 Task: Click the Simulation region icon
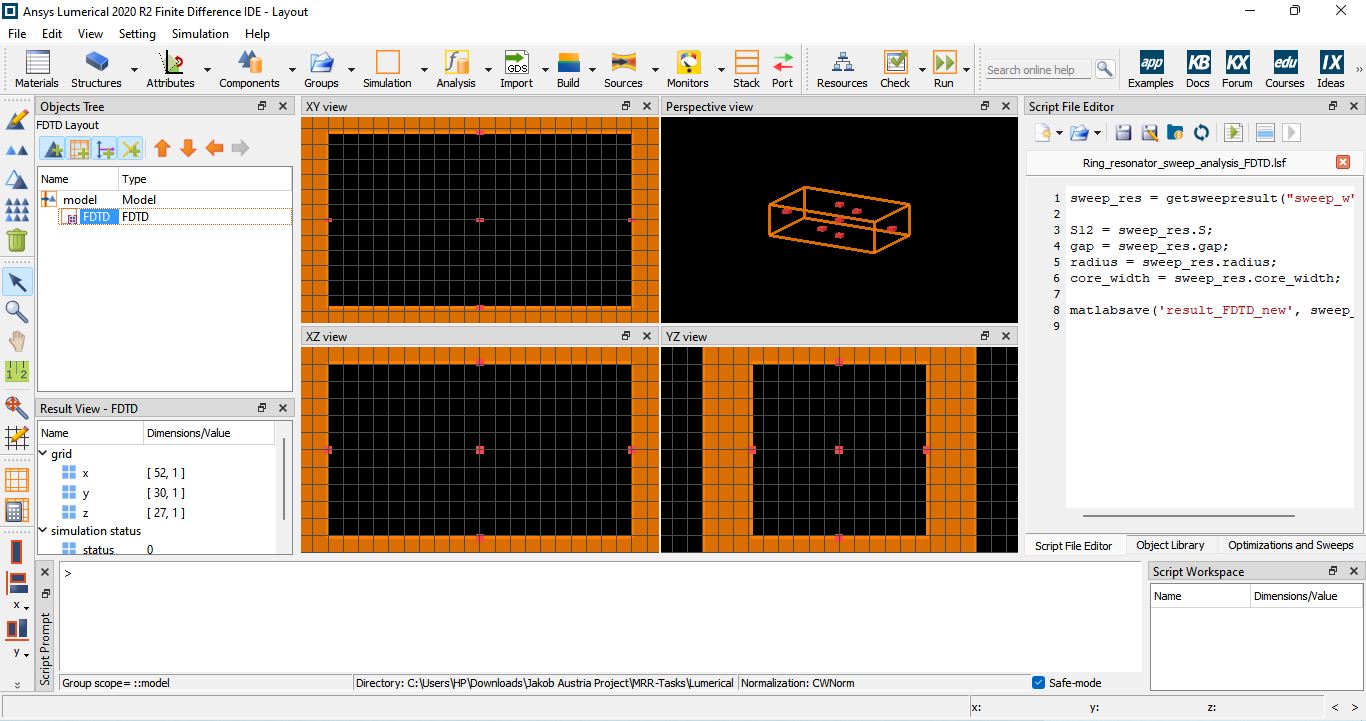tap(387, 63)
